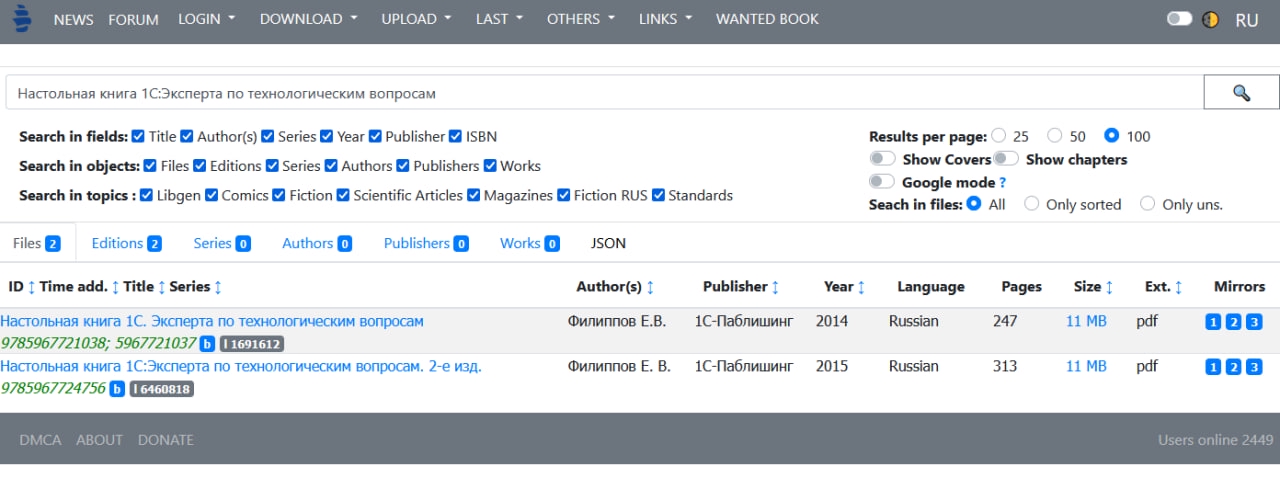Select Only sorted files option
1280x478 pixels.
(x=1031, y=204)
